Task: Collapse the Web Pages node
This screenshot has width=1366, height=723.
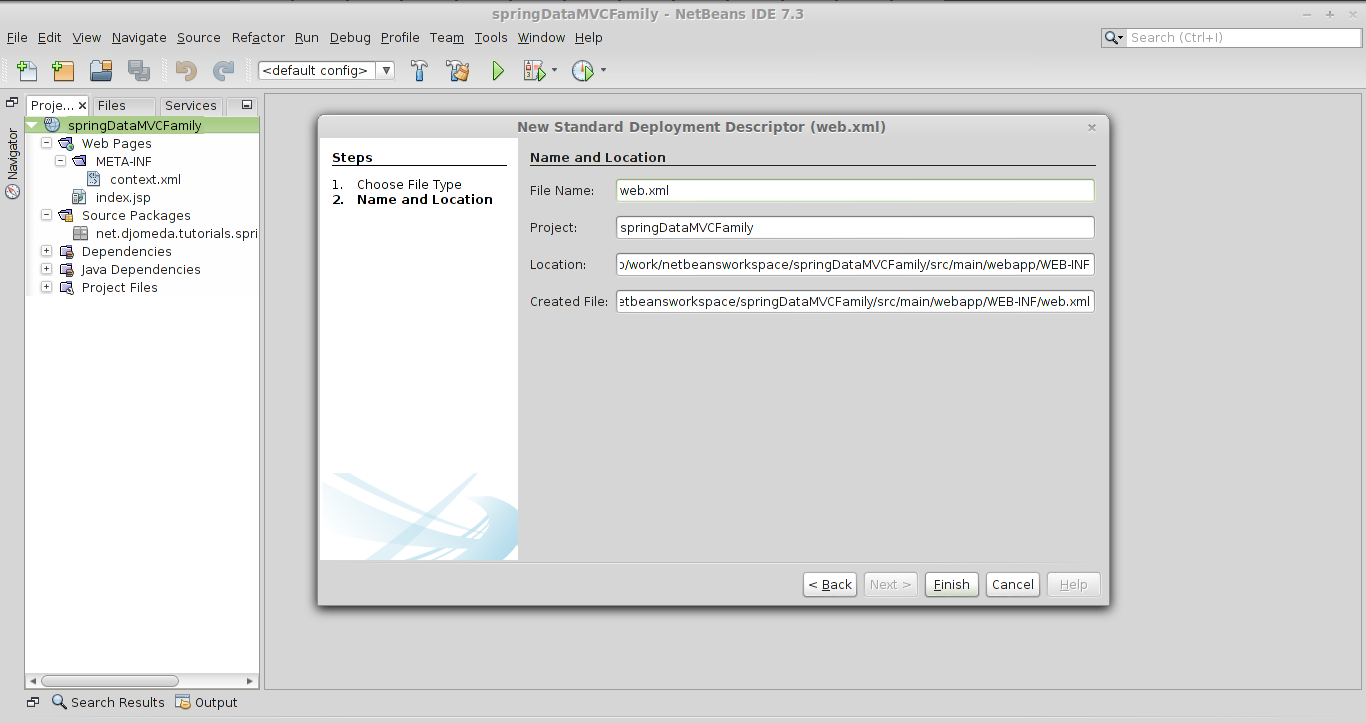Action: coord(46,143)
